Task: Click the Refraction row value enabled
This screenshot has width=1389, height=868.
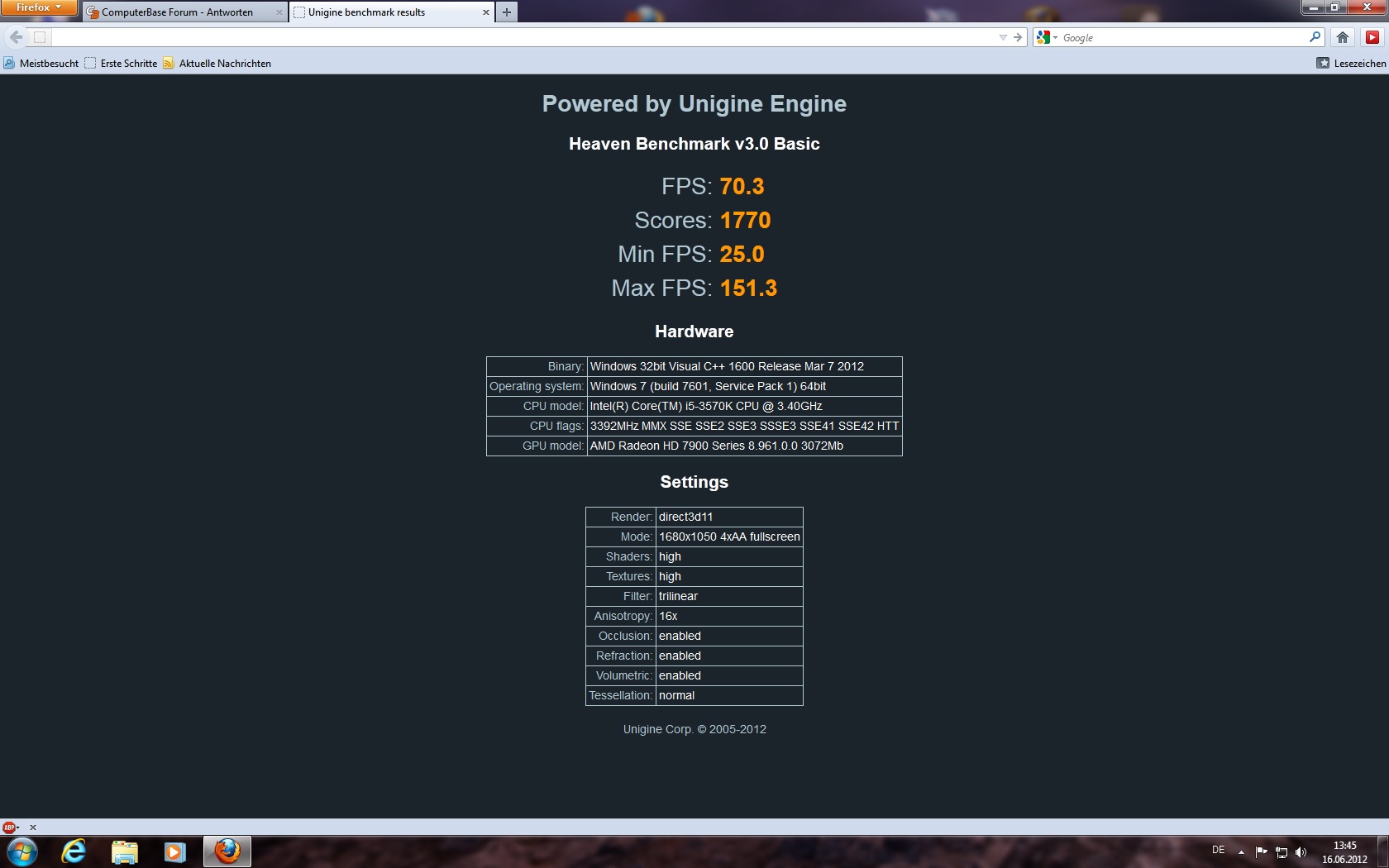Action: click(680, 656)
